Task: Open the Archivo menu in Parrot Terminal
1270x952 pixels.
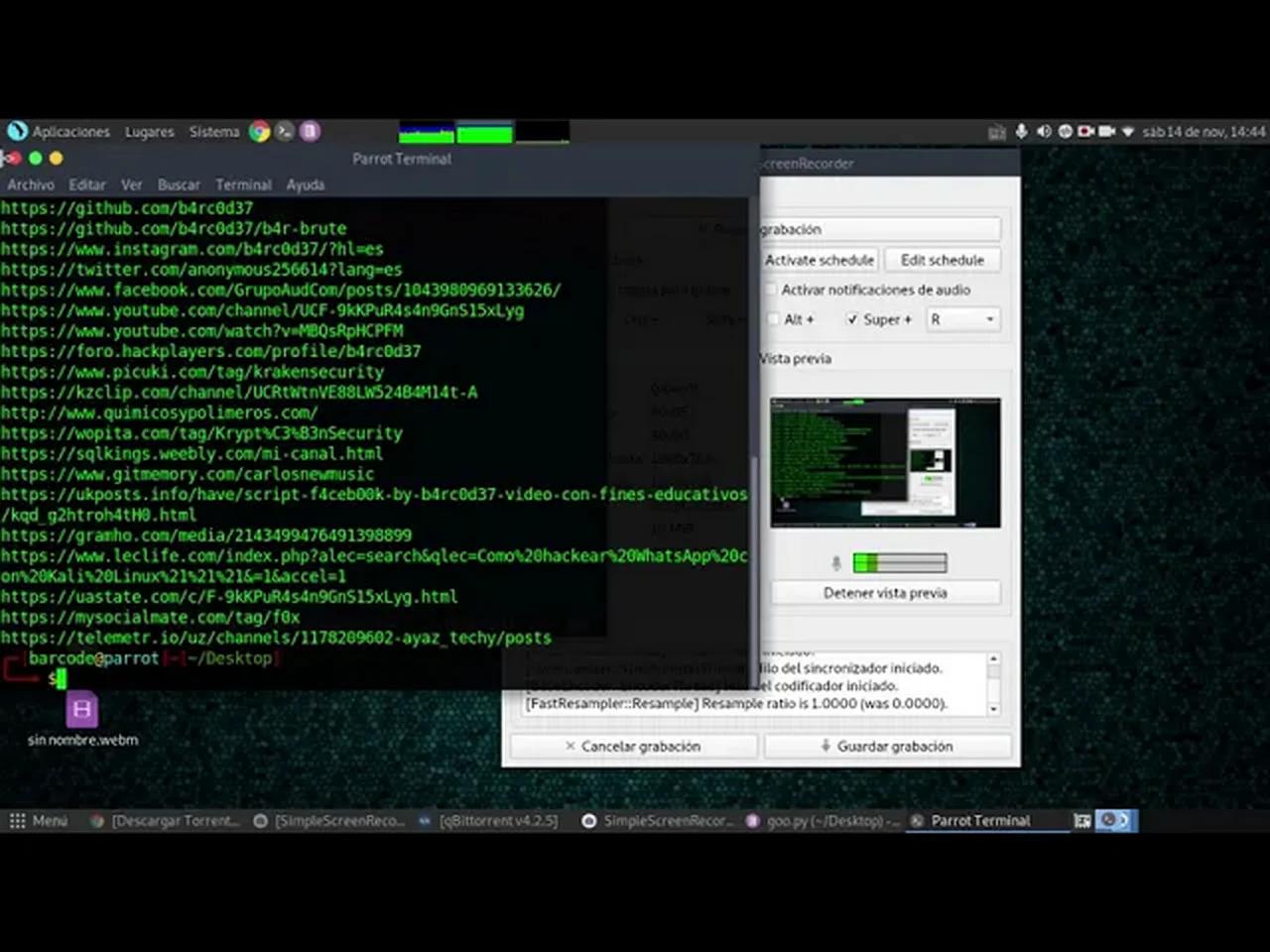Action: click(31, 184)
